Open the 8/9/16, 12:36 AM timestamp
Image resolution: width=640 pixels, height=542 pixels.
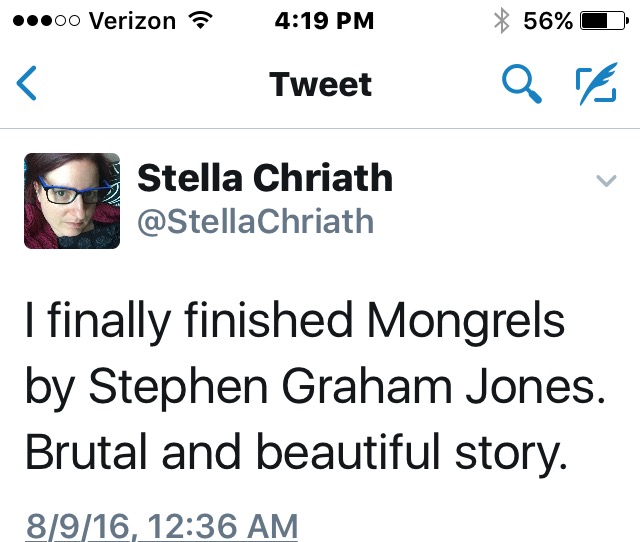point(162,526)
